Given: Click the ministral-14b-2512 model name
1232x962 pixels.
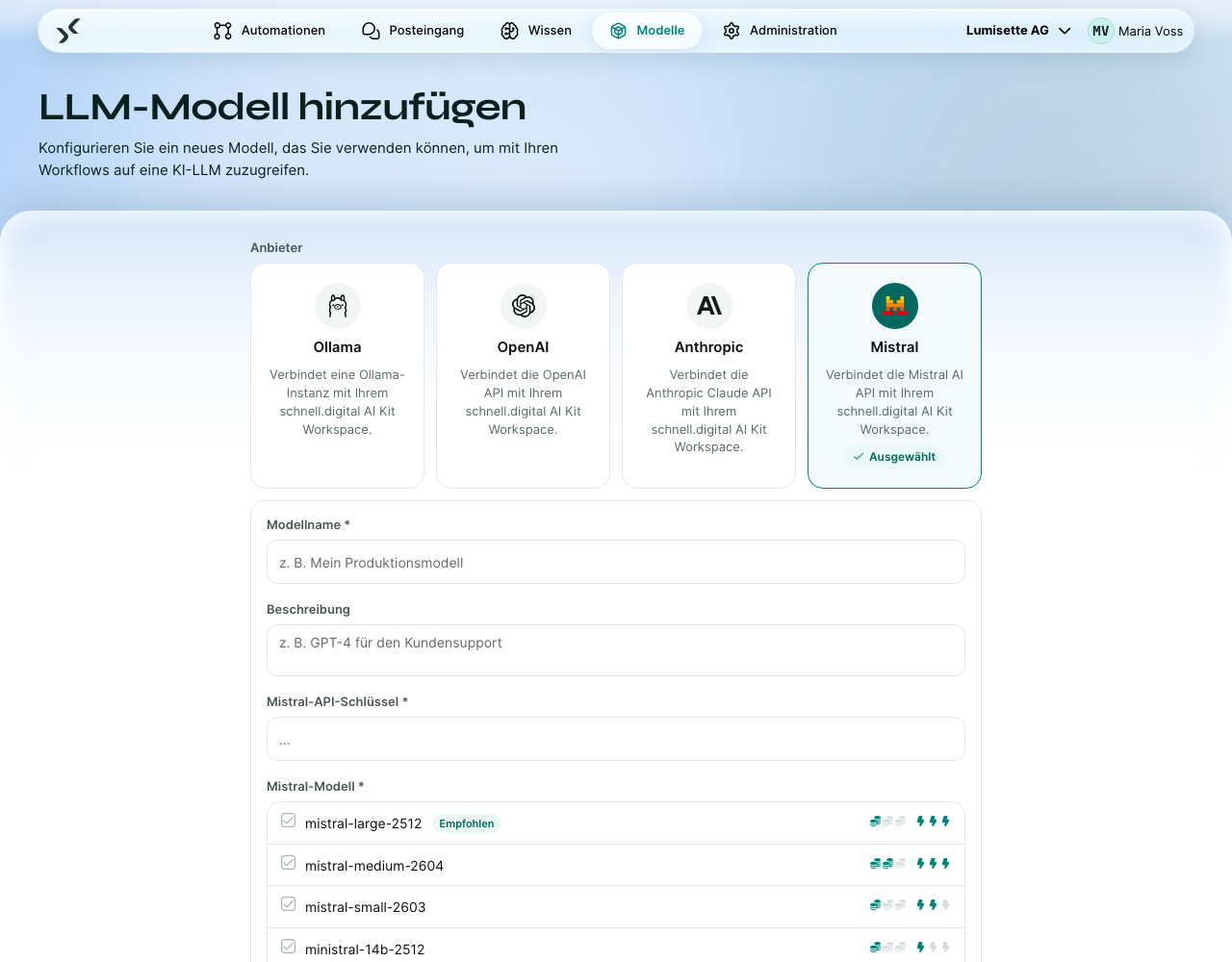Looking at the screenshot, I should 365,949.
